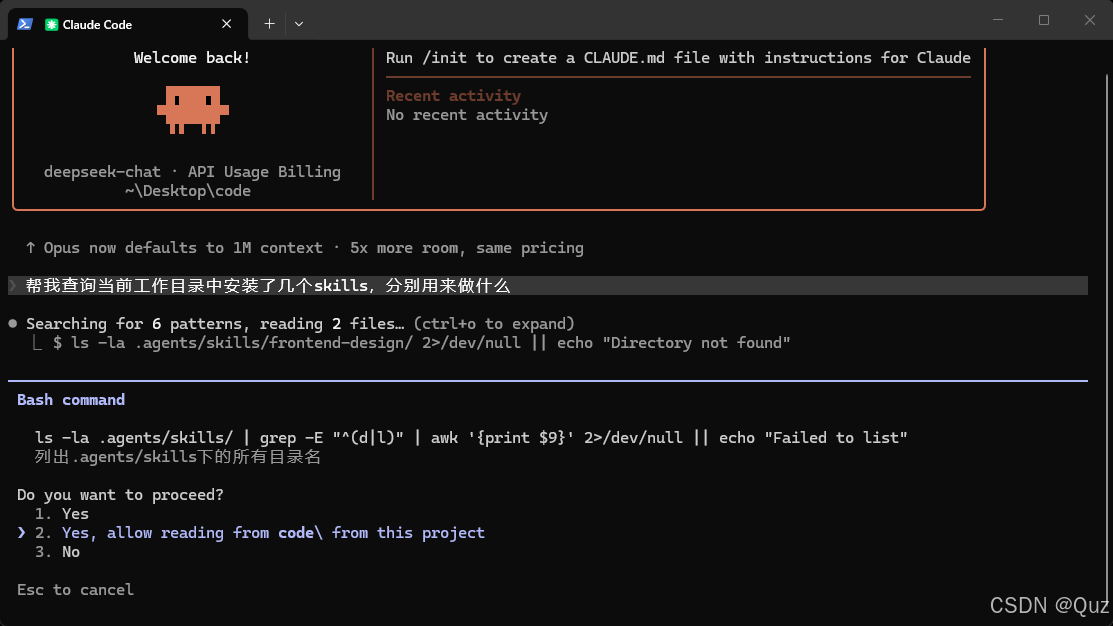Close the terminal window
Screen dimensions: 1113x626
[1090, 21]
